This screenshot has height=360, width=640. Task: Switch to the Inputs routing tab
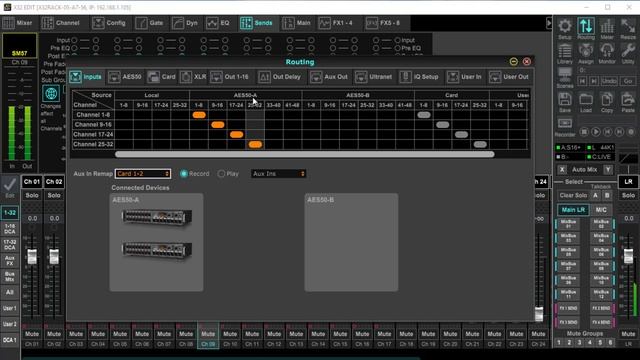coord(86,77)
